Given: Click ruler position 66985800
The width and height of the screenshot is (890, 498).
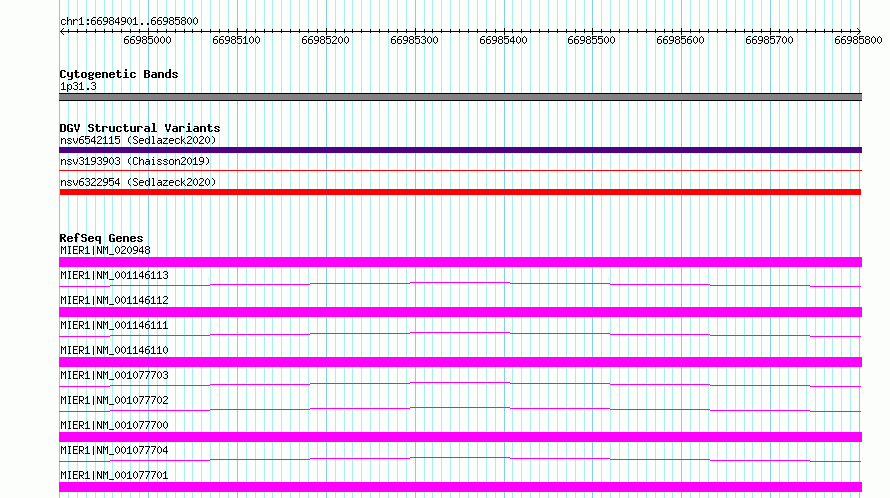Looking at the screenshot, I should (x=858, y=40).
